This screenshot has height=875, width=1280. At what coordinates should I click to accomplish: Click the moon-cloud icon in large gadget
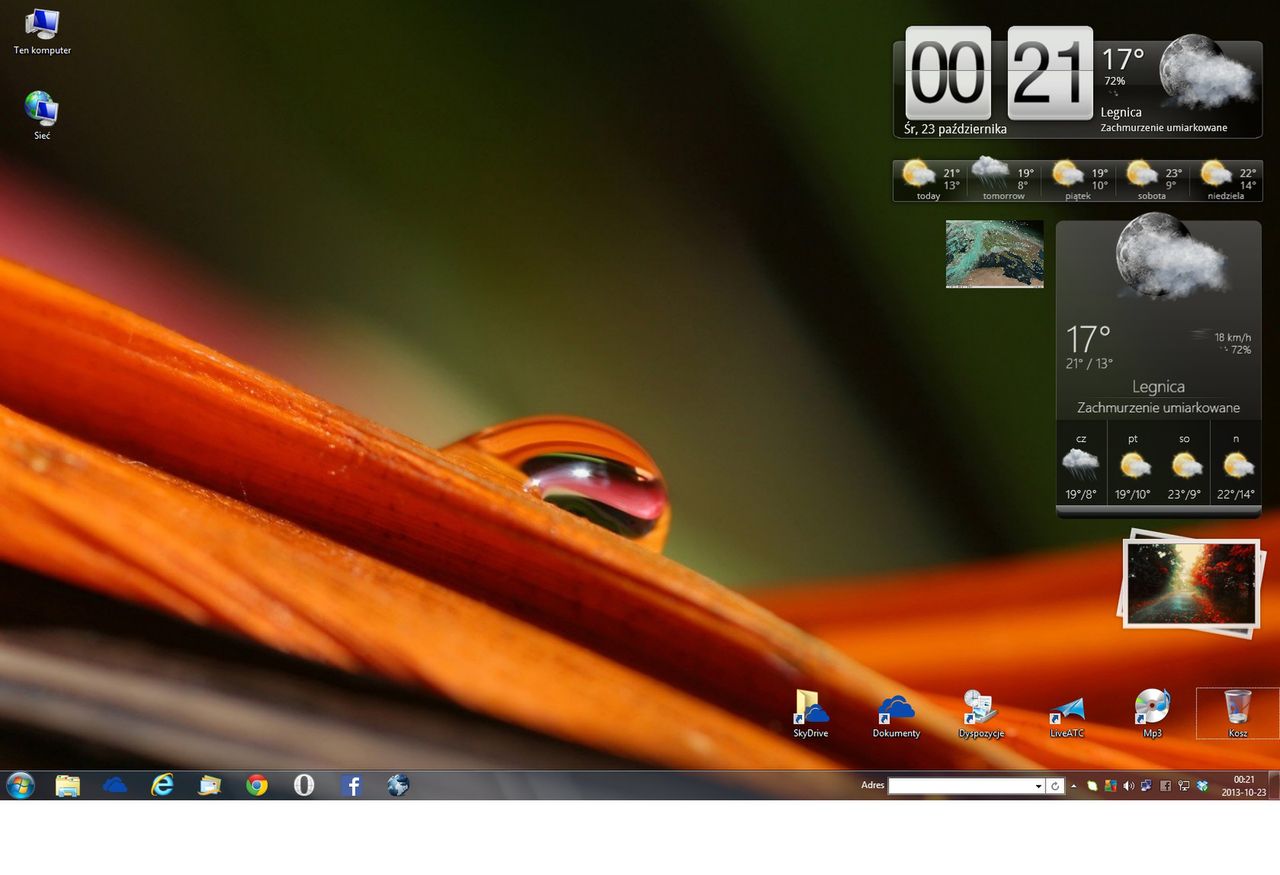pyautogui.click(x=1171, y=255)
